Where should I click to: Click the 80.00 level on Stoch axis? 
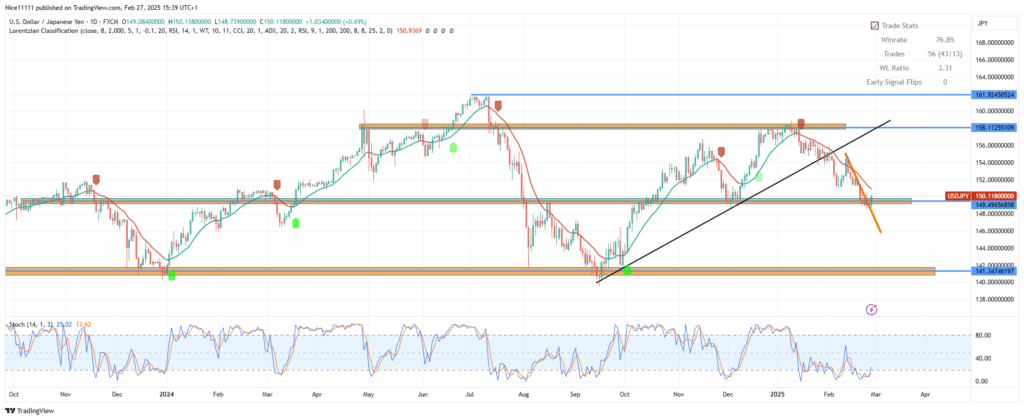tap(984, 335)
